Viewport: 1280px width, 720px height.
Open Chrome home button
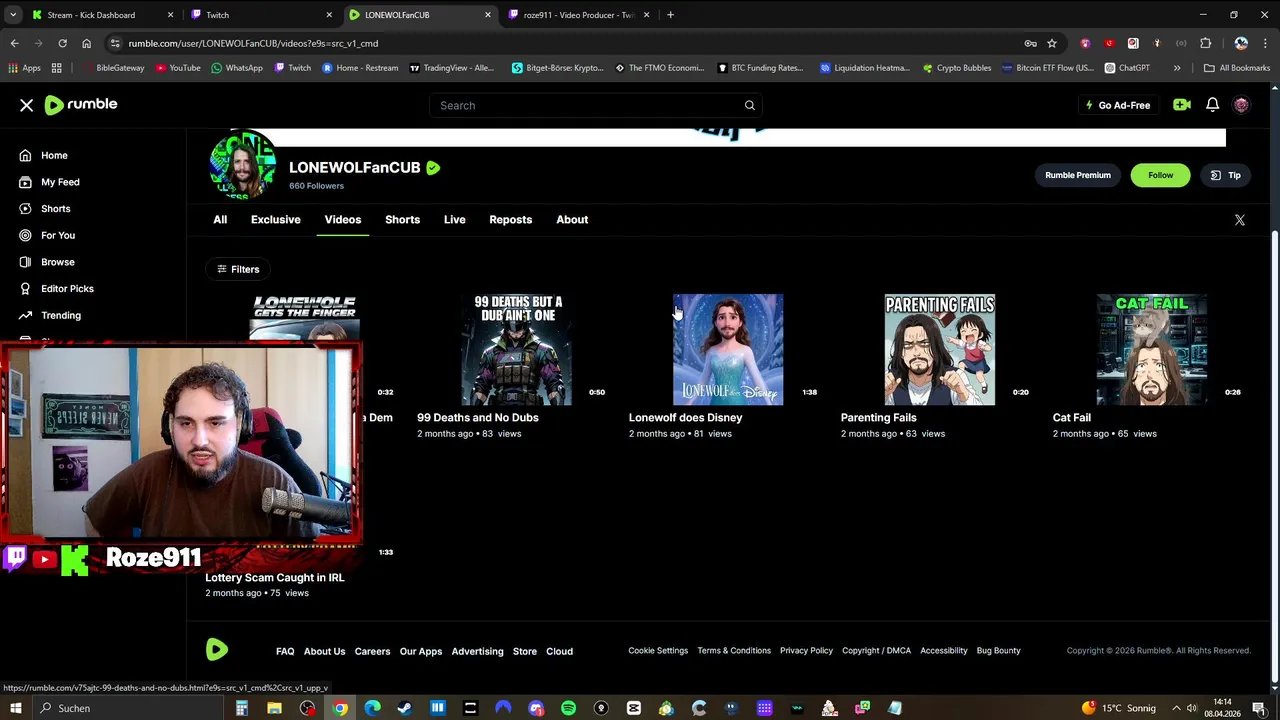pos(86,43)
